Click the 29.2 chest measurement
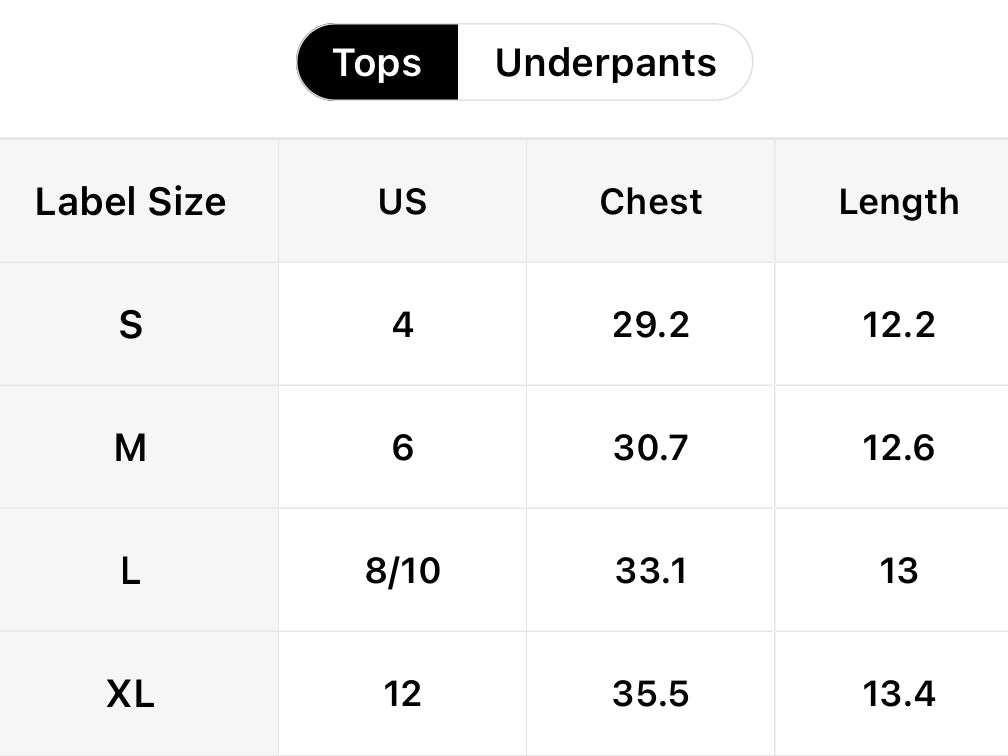The image size is (1008, 756). point(651,325)
